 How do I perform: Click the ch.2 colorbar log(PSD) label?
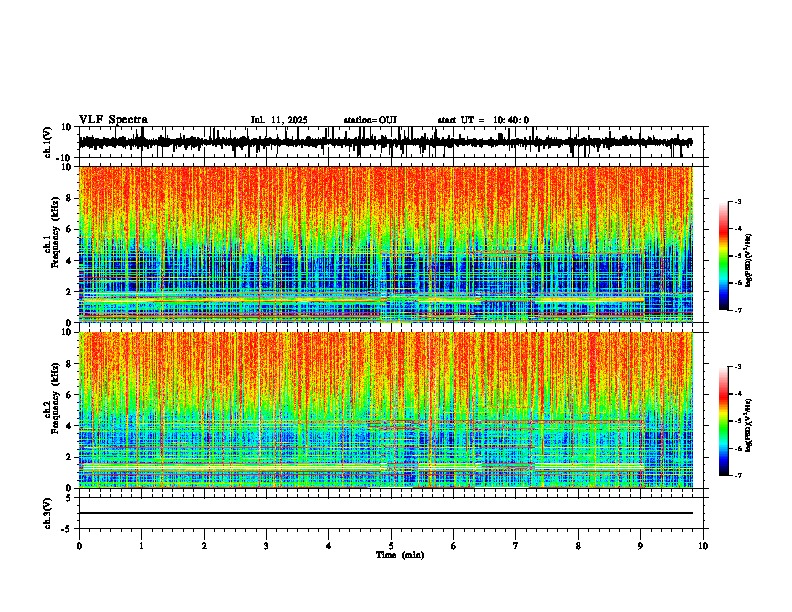pos(748,425)
